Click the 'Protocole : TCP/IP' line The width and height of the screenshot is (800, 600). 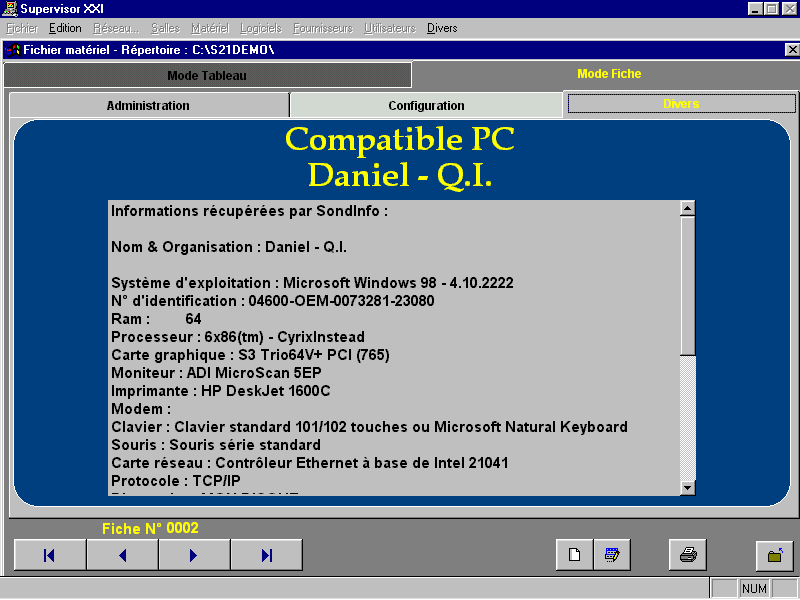tap(176, 481)
